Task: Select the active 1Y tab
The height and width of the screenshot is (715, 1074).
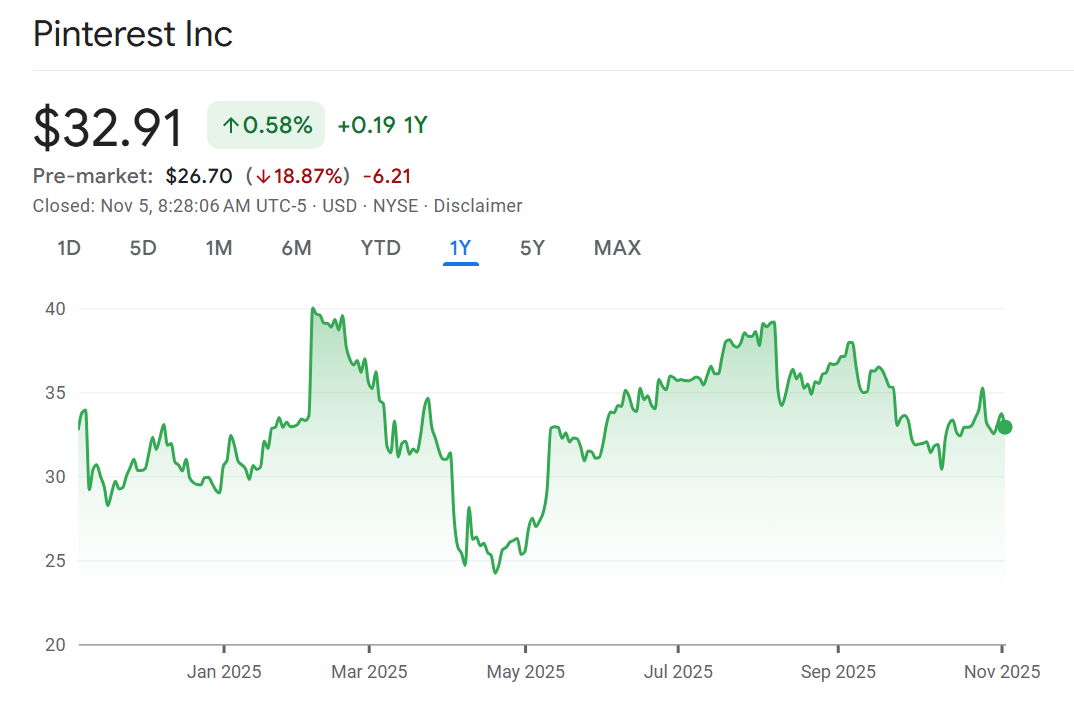Action: pos(460,248)
